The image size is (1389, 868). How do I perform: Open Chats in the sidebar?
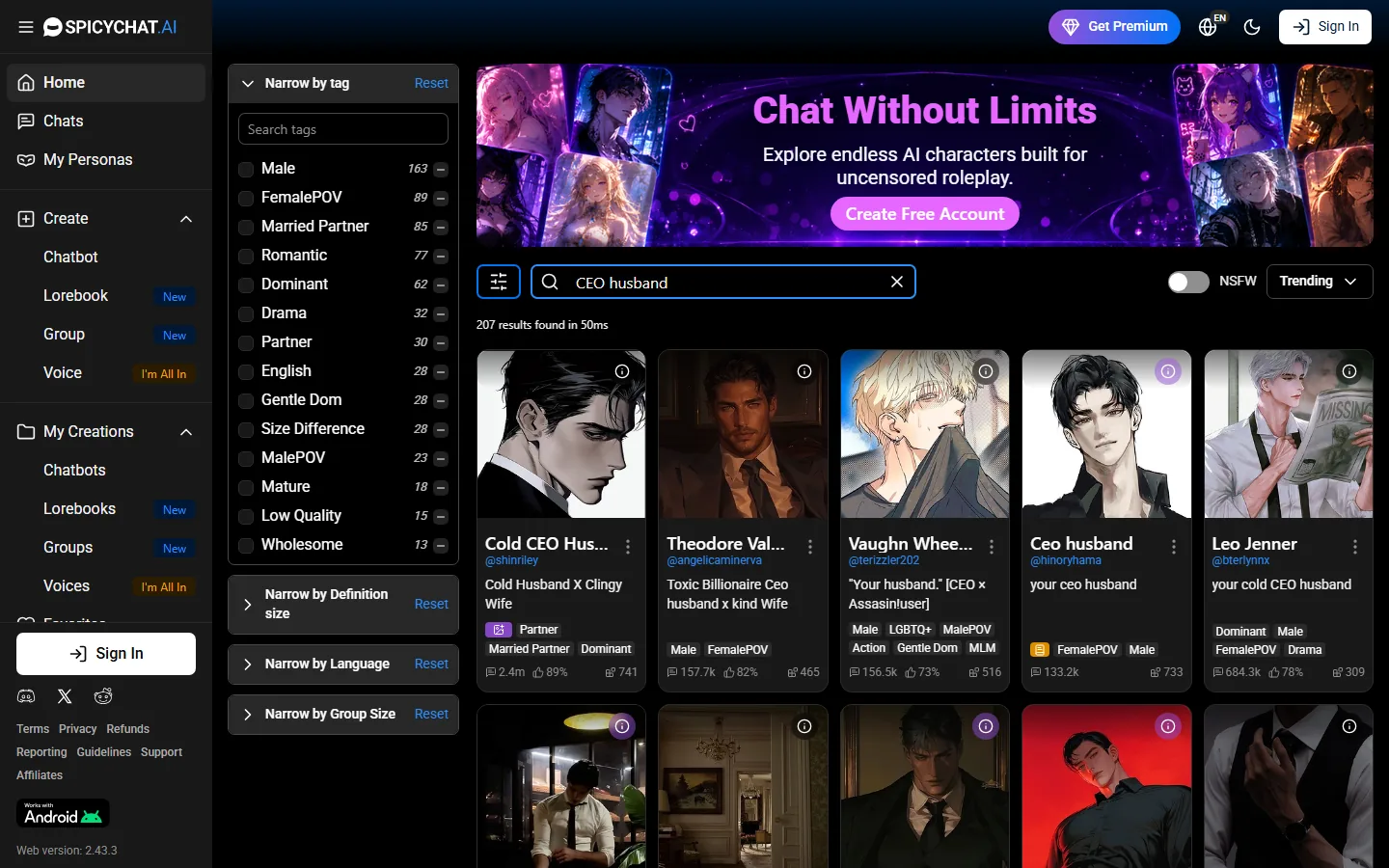[x=106, y=122]
